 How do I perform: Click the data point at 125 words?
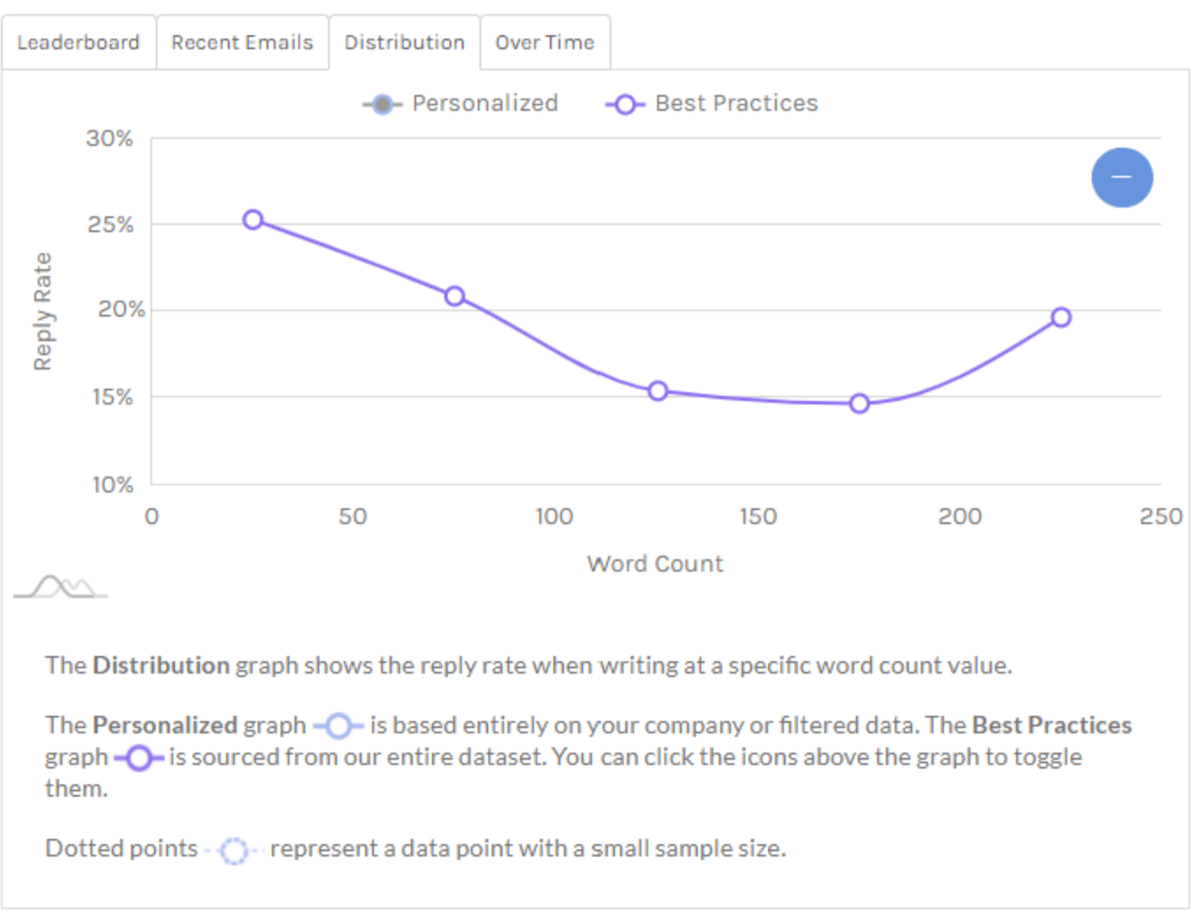click(x=657, y=390)
